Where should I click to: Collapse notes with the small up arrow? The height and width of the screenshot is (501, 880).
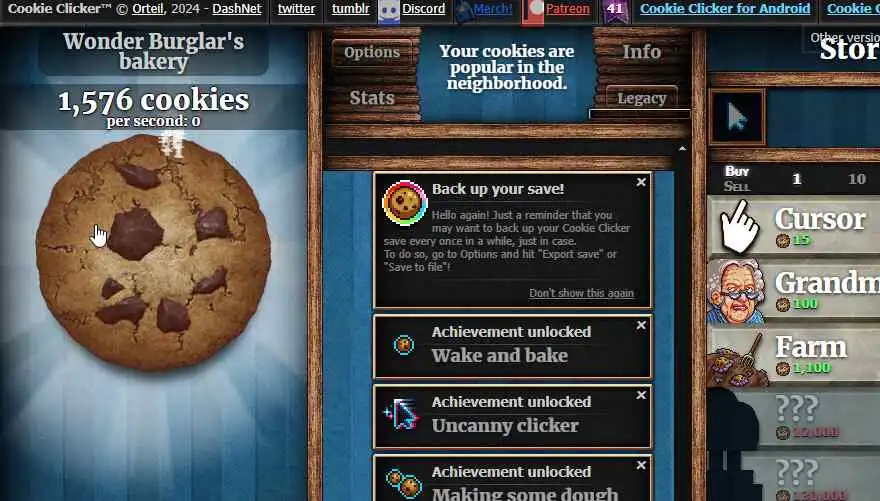coord(682,149)
